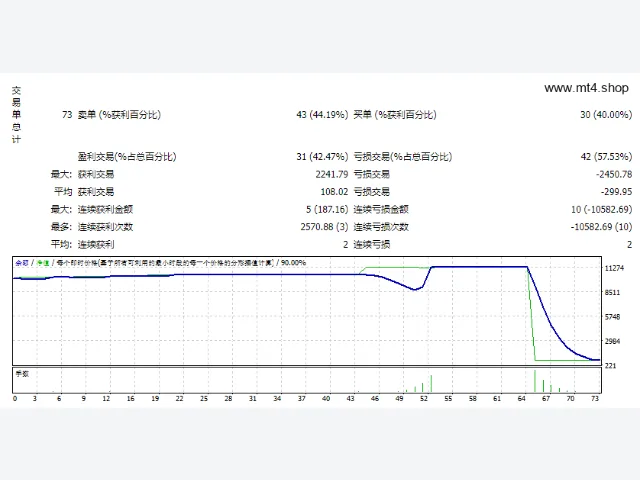Select average profit trade value 108.02

[334, 192]
